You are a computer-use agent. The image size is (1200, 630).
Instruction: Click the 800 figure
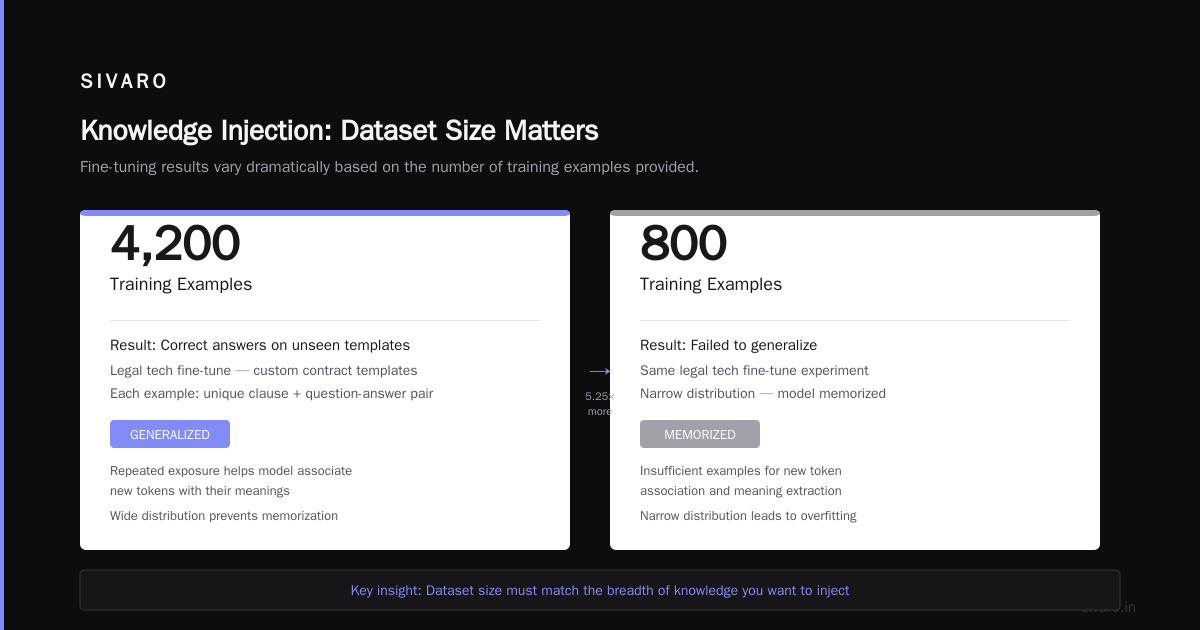(683, 243)
